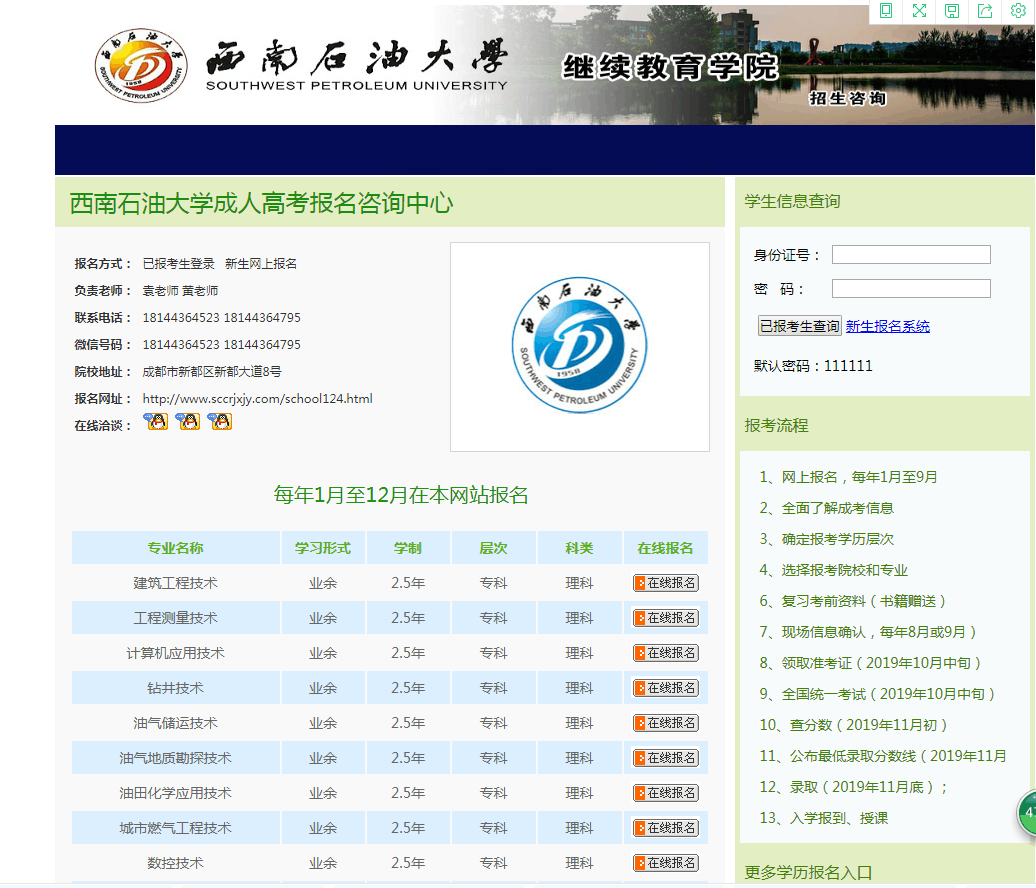Click step 1、网上报名，每年1月至9月
This screenshot has width=1036, height=888.
(x=848, y=477)
